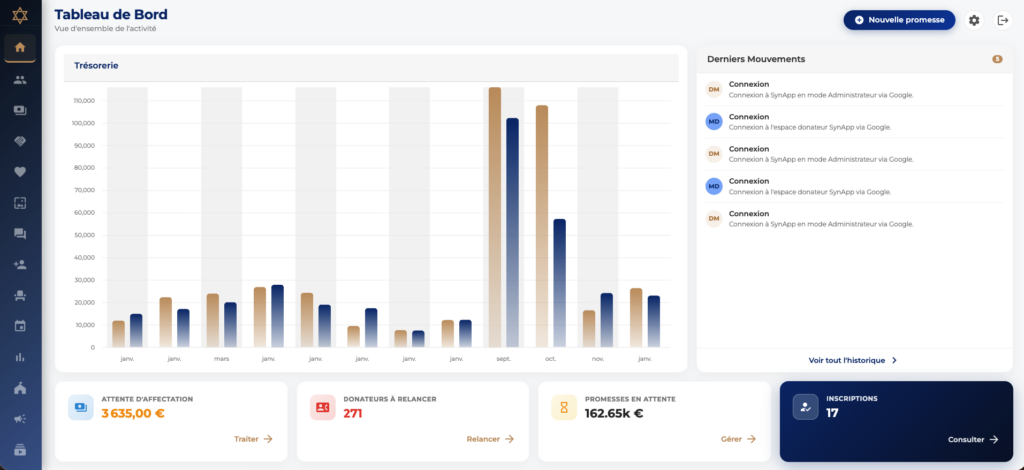Viewport: 1024px width, 470px height.
Task: Select the heart icon in sidebar
Action: pyautogui.click(x=20, y=171)
